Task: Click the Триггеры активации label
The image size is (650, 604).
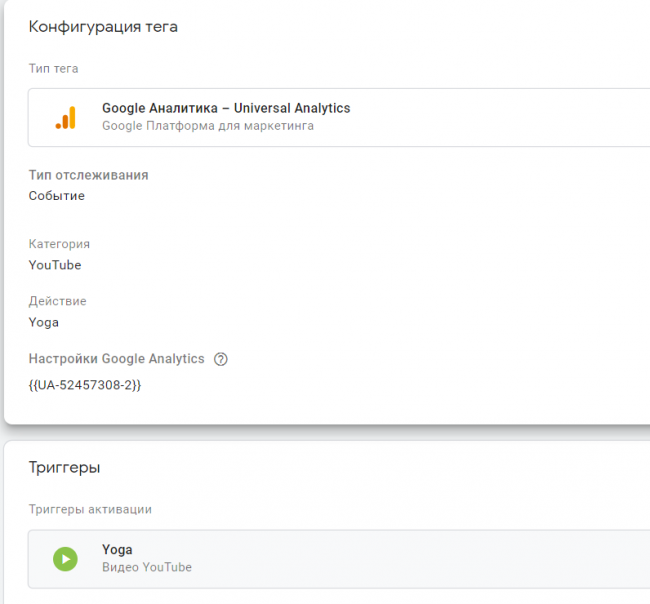Action: 90,509
